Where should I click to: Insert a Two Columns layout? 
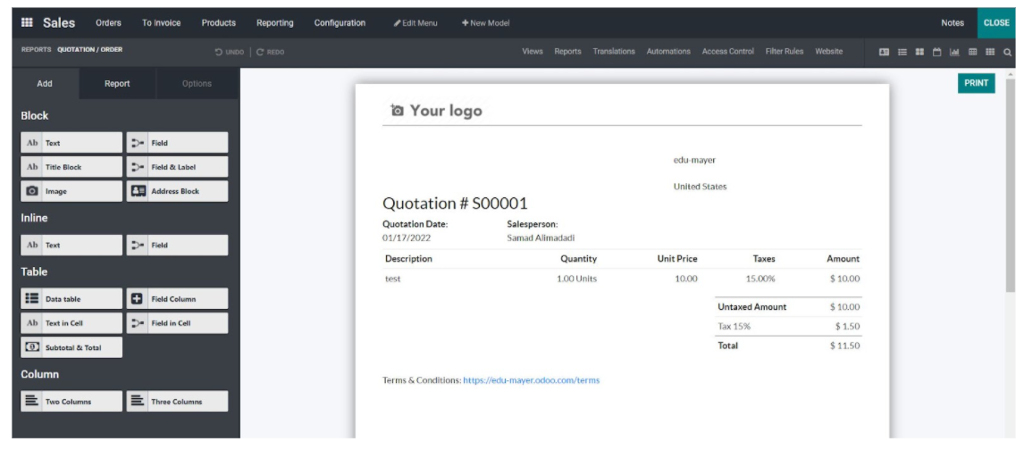[71, 401]
